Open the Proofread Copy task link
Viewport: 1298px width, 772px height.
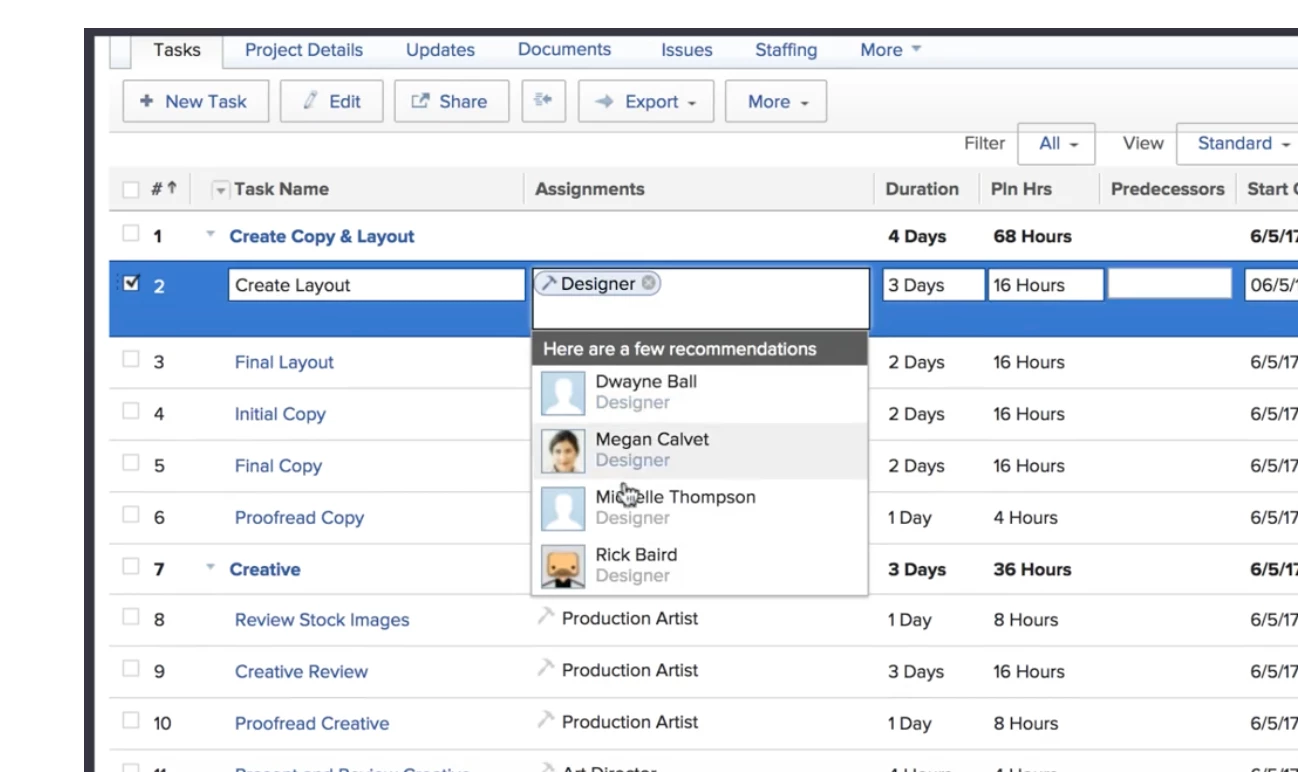[x=299, y=517]
